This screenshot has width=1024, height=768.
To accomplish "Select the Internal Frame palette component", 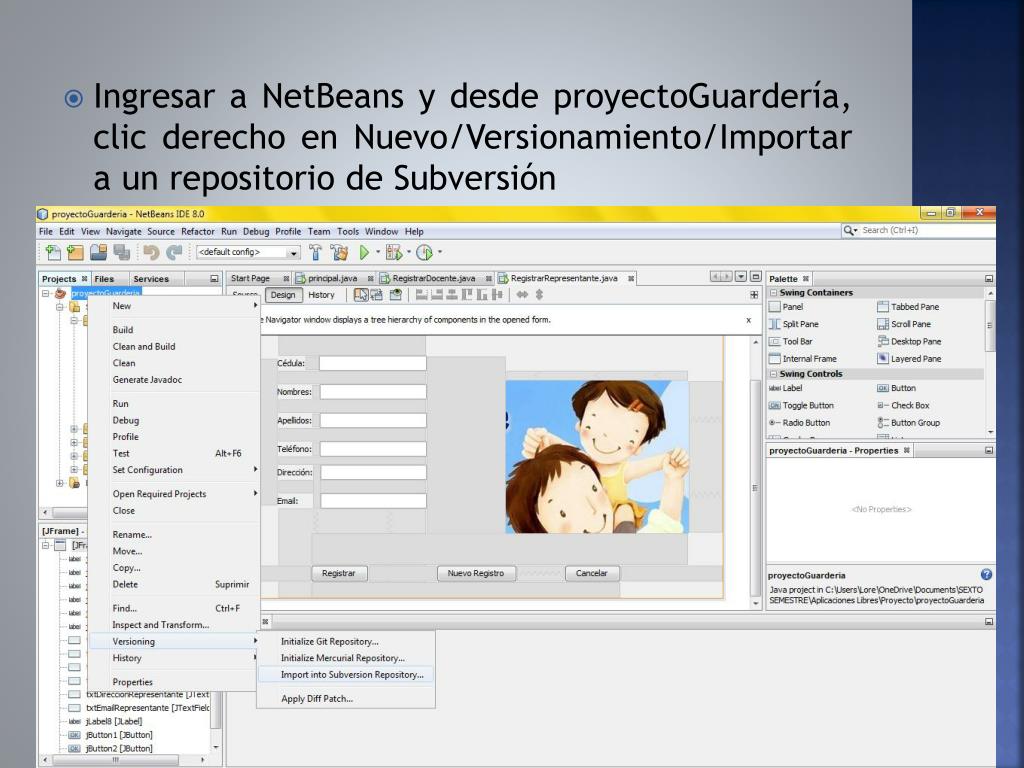I will [803, 359].
